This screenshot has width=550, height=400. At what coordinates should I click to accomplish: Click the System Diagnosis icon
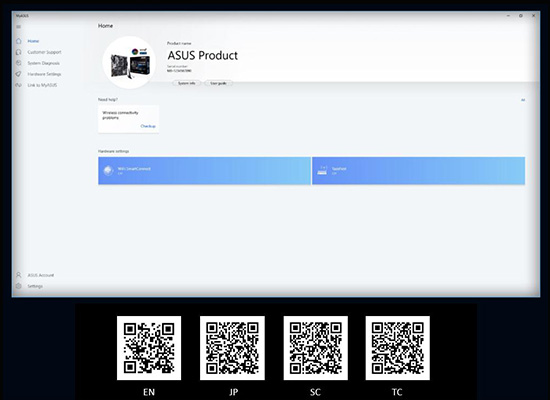point(19,63)
